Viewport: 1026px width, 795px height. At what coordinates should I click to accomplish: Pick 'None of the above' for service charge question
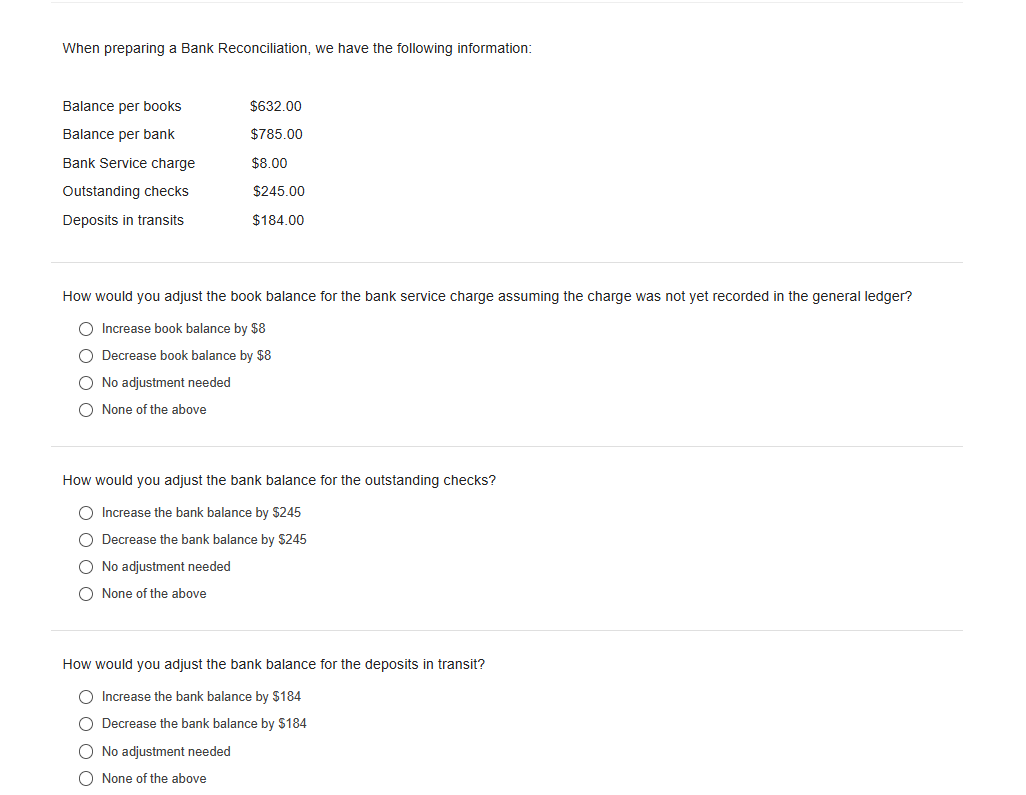point(86,409)
